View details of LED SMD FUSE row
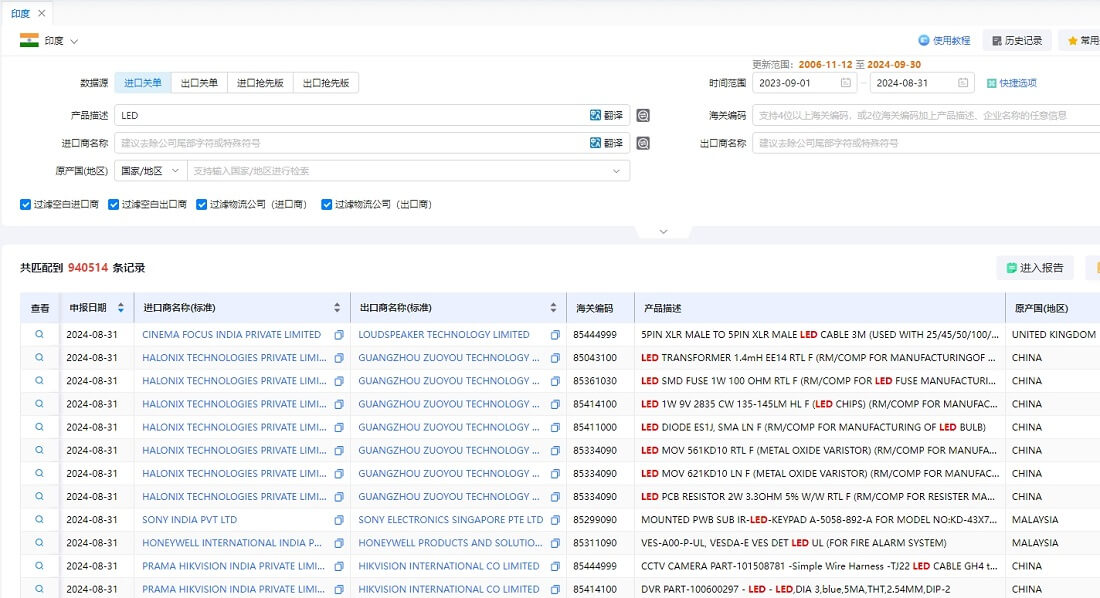The image size is (1100, 598). coord(39,380)
